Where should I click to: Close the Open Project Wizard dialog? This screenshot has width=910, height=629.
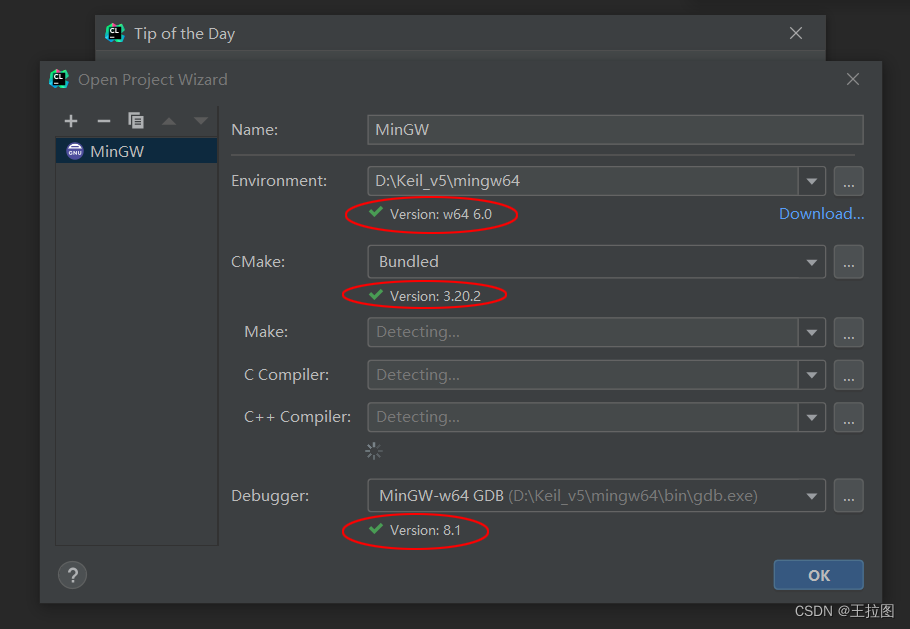853,79
